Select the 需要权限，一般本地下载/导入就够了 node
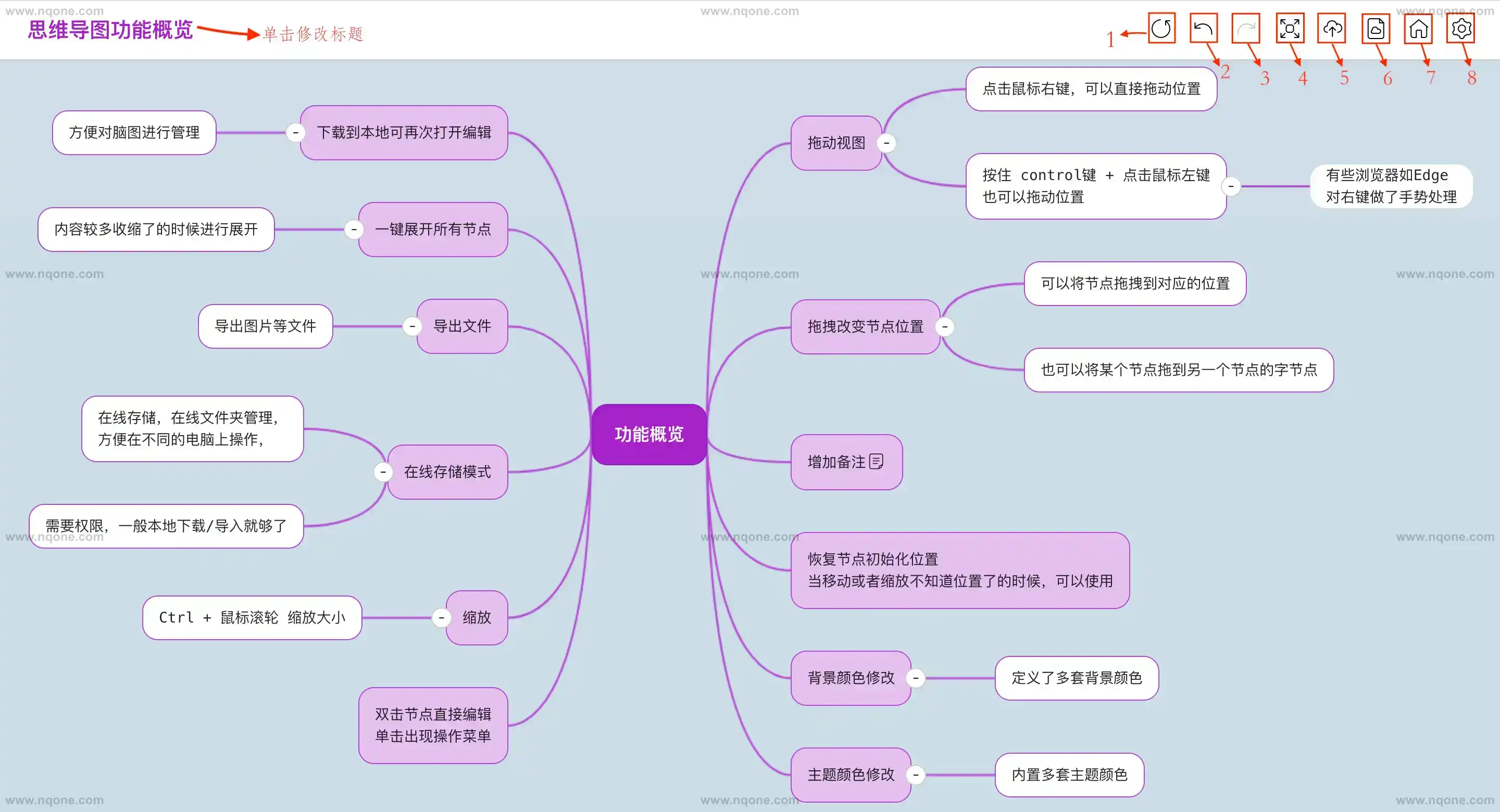1500x812 pixels. (167, 526)
